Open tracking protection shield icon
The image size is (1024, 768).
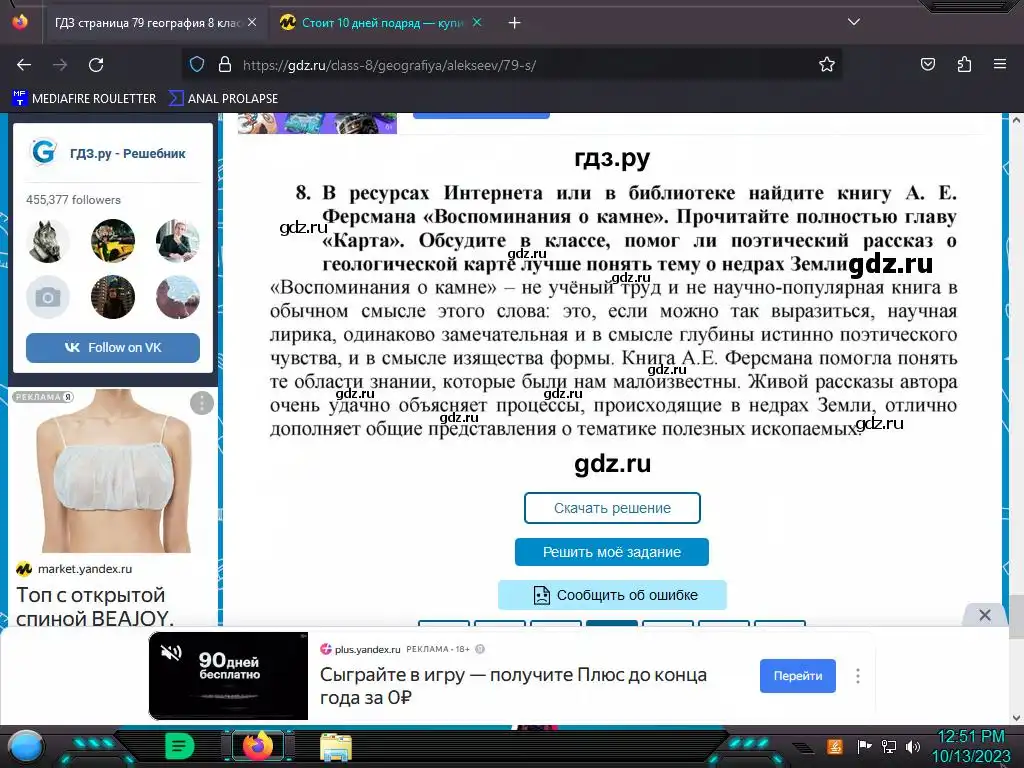(197, 65)
